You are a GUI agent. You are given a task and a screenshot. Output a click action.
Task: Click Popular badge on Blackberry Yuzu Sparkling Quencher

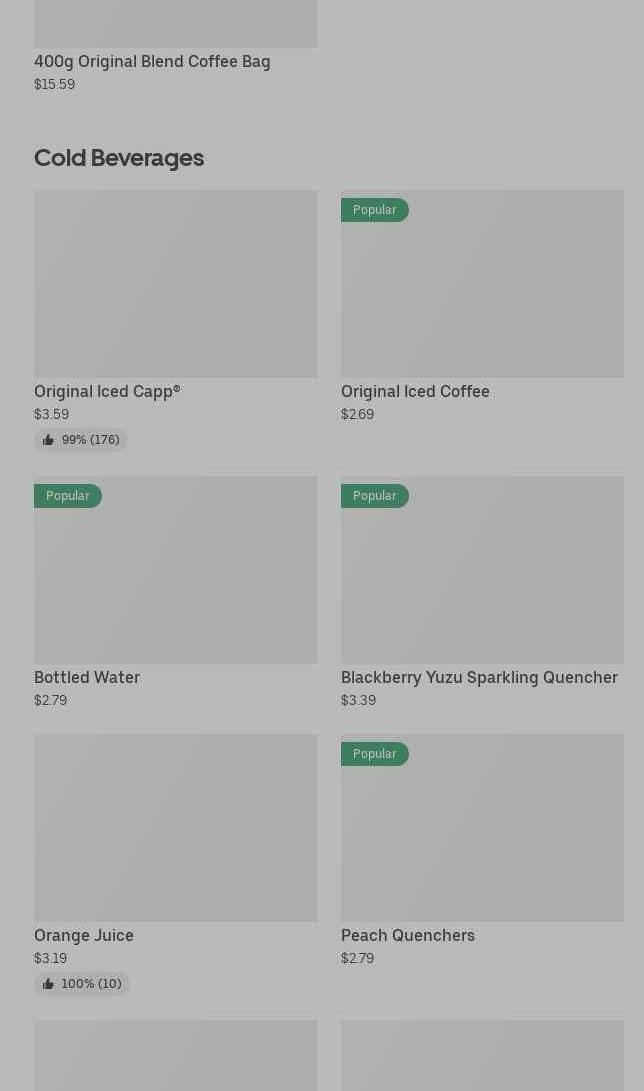374,496
